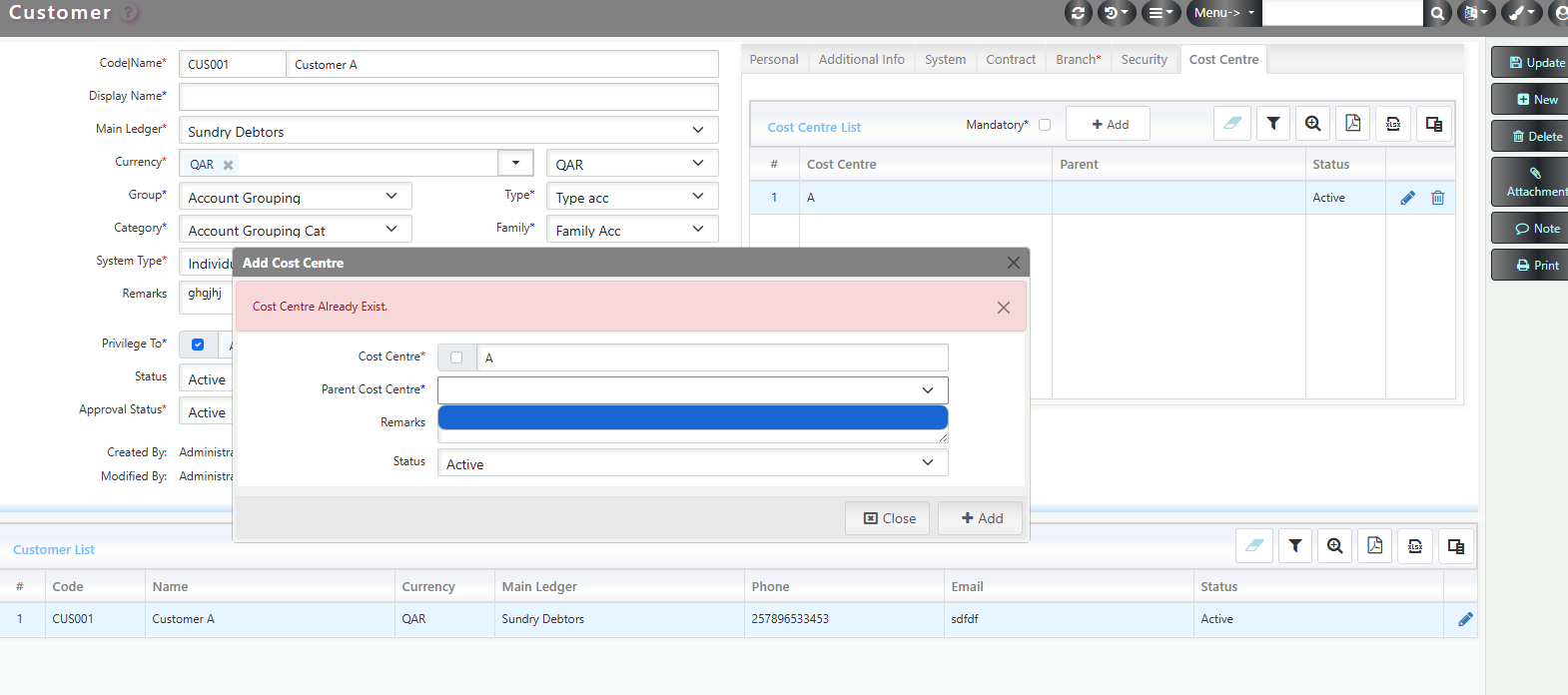Export Customer List to PDF

[x=1375, y=545]
